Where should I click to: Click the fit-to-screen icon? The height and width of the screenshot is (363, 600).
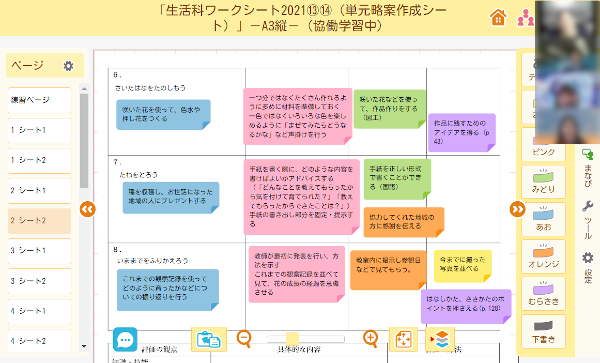403,339
